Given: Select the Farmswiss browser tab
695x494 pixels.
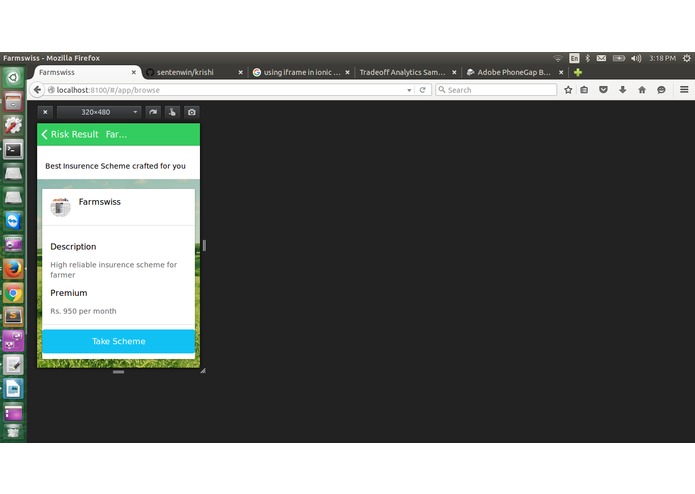Looking at the screenshot, I should [86, 72].
